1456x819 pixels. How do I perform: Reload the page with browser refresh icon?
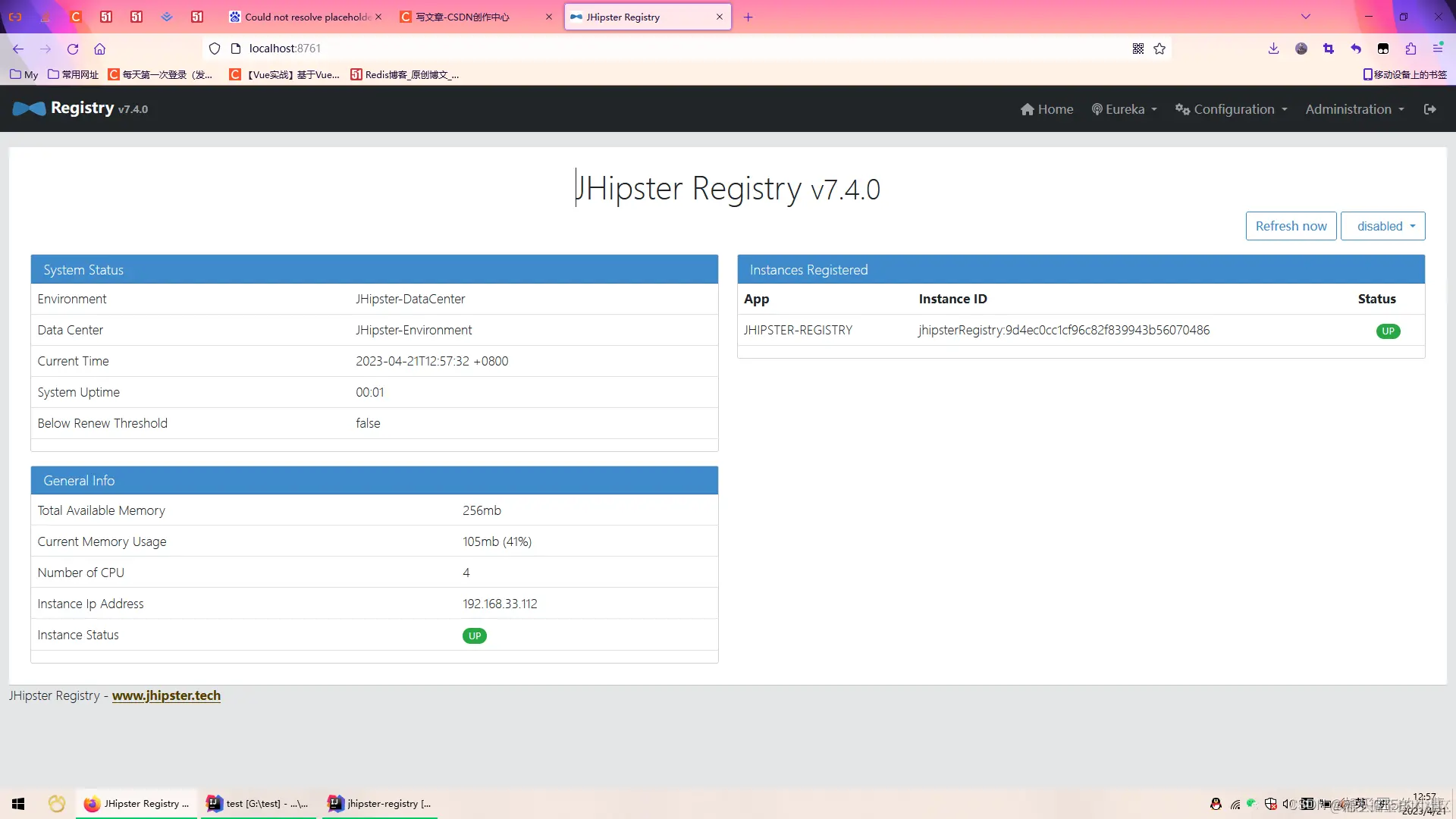pos(73,49)
